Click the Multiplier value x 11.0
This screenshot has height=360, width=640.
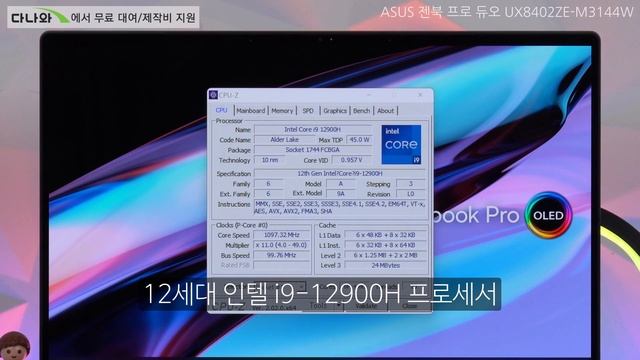pyautogui.click(x=282, y=245)
